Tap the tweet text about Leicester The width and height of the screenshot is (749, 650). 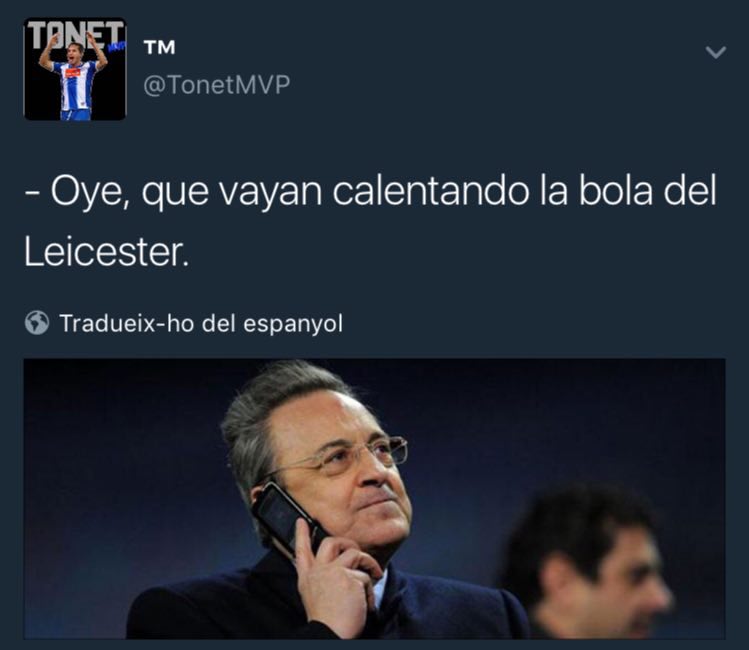point(371,221)
